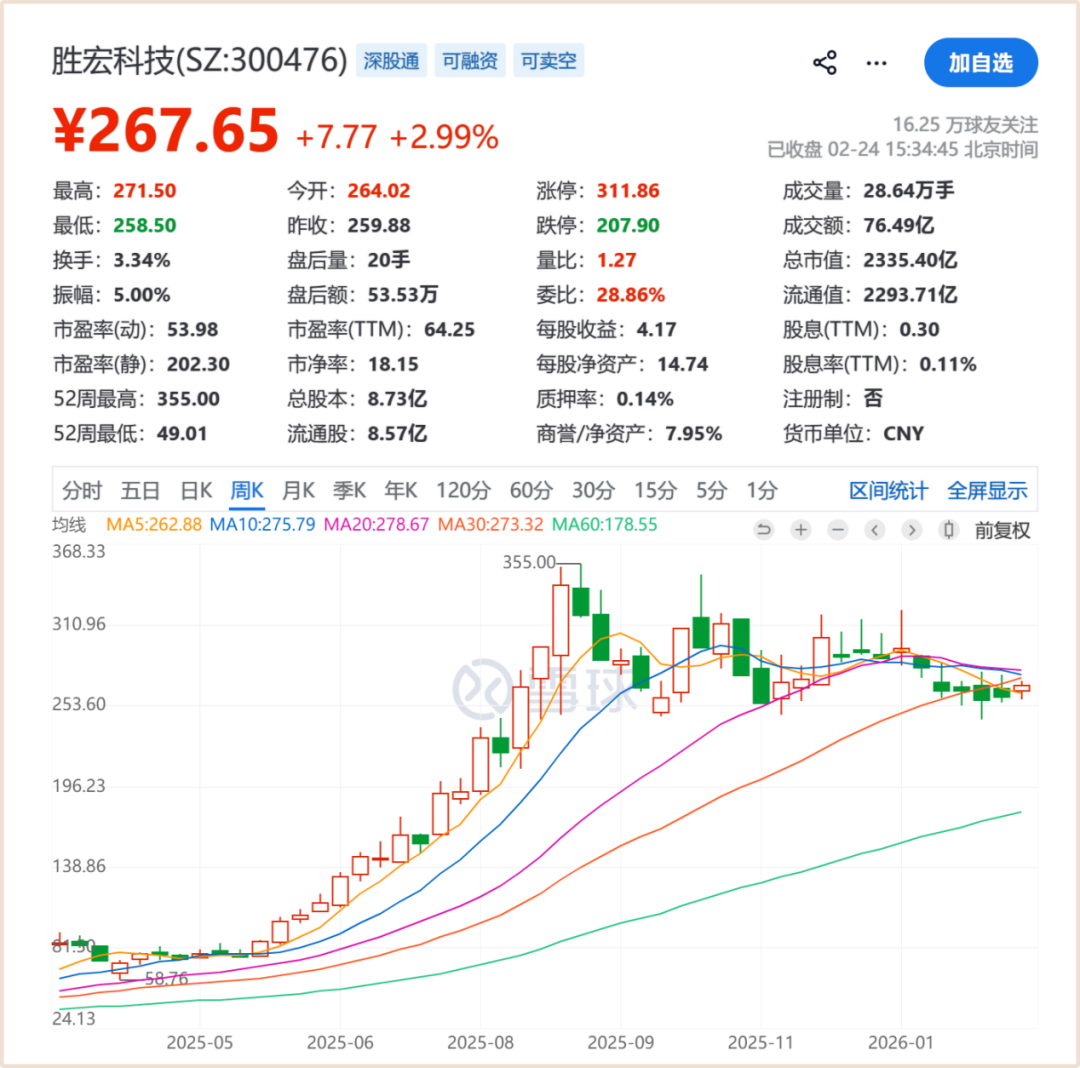Click the 深股通 badge

click(x=391, y=60)
